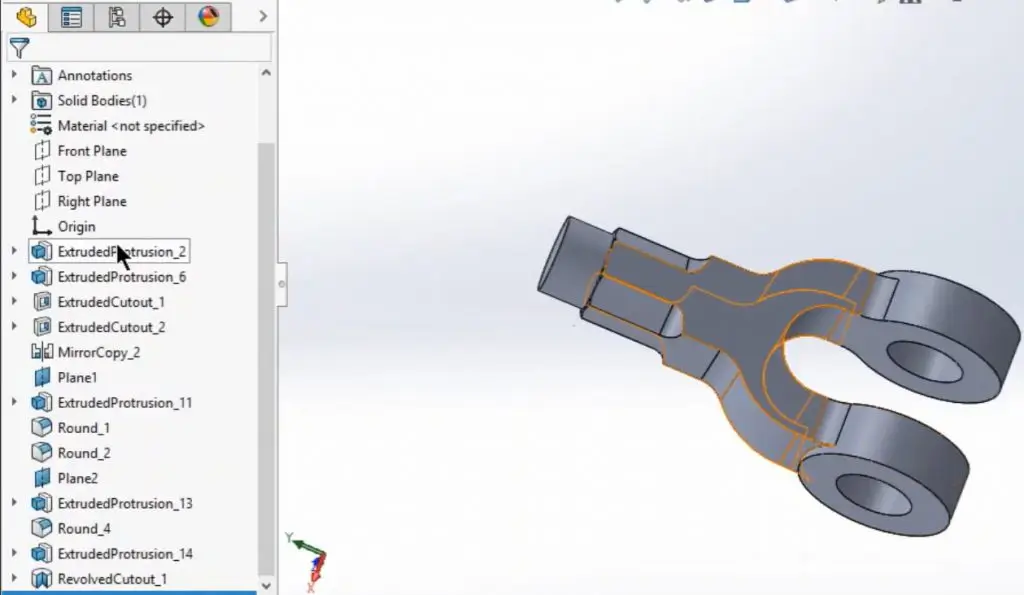Select Front Plane in the tree
The height and width of the screenshot is (595, 1024).
click(95, 150)
